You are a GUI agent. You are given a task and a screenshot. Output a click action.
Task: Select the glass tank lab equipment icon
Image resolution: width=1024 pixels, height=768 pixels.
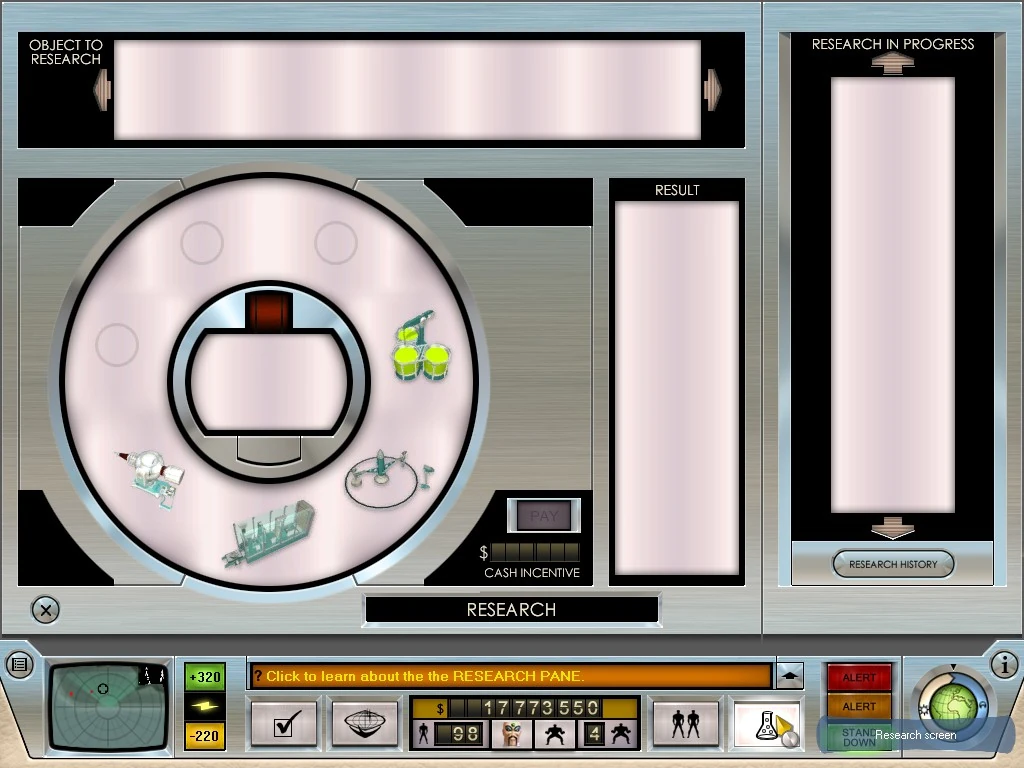coord(269,534)
